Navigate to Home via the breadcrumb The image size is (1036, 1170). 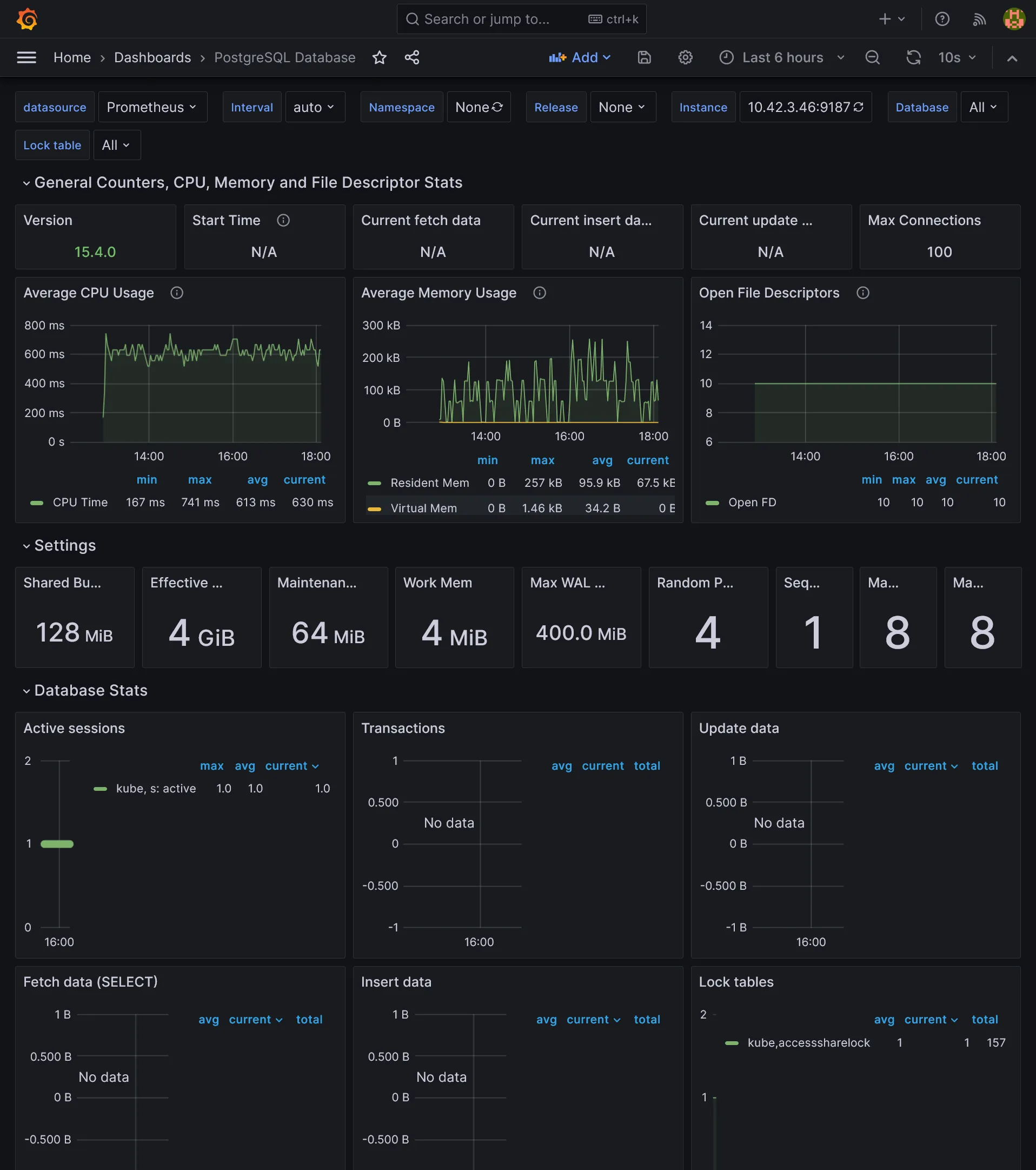coord(72,57)
